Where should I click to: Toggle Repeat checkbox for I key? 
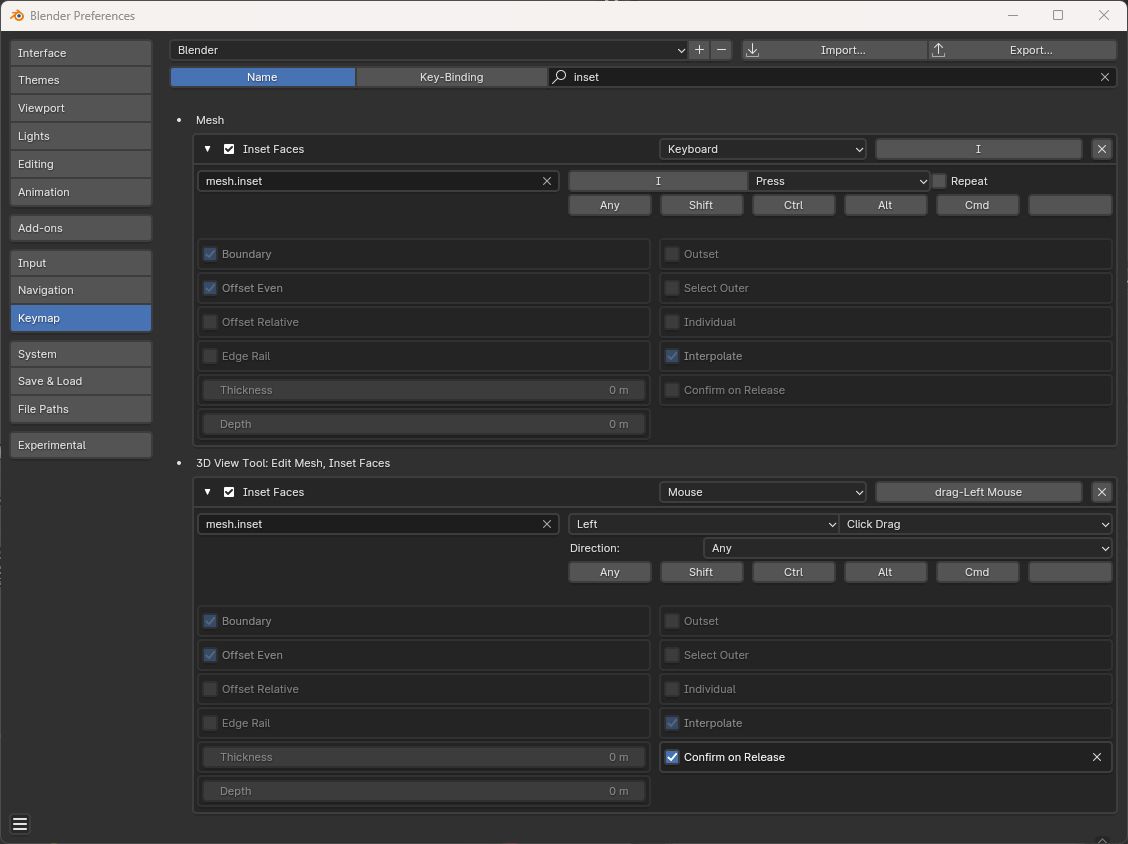pos(939,181)
